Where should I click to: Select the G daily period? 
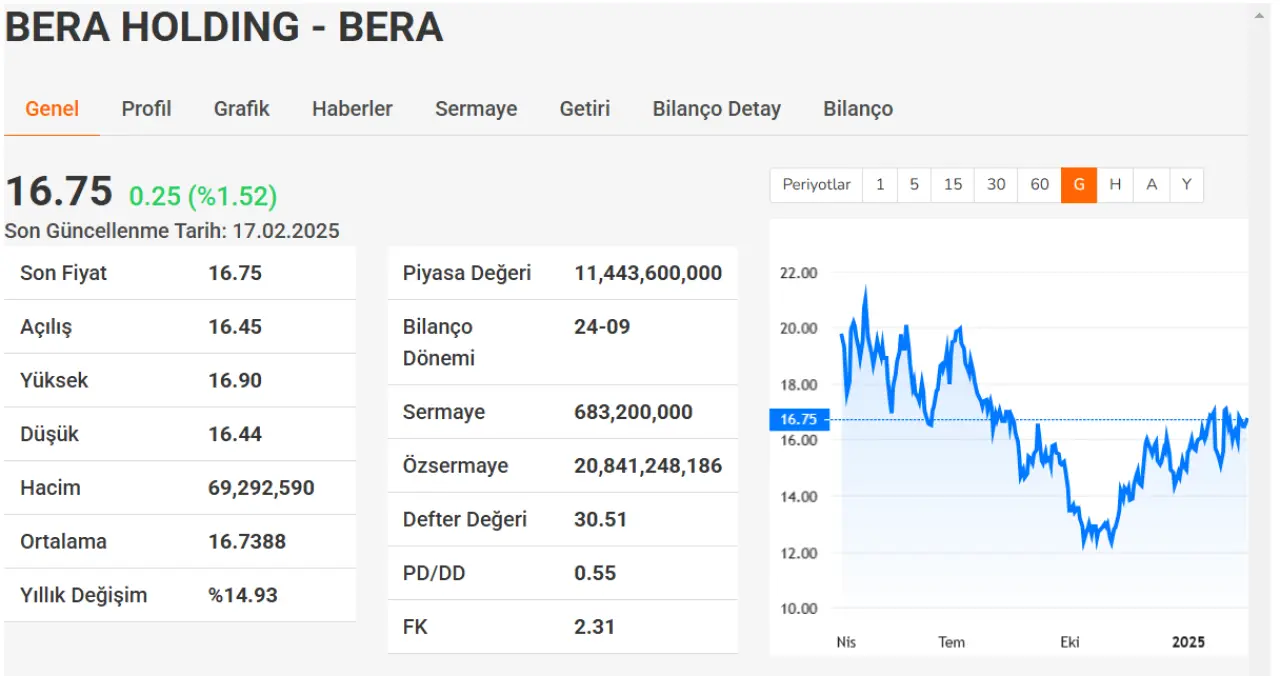click(1079, 185)
